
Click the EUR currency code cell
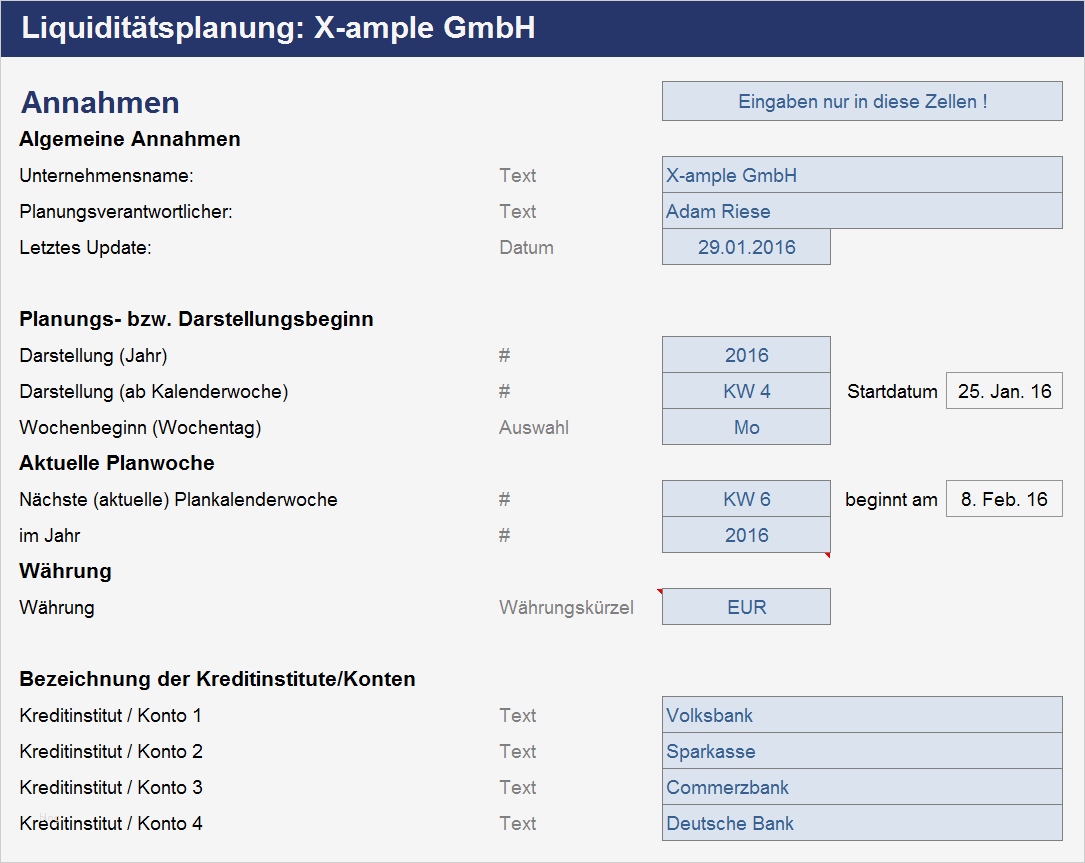click(x=746, y=607)
